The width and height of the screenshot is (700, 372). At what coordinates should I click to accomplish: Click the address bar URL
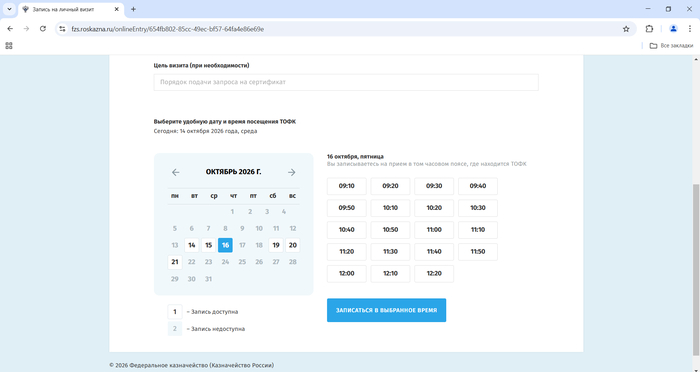tap(167, 29)
